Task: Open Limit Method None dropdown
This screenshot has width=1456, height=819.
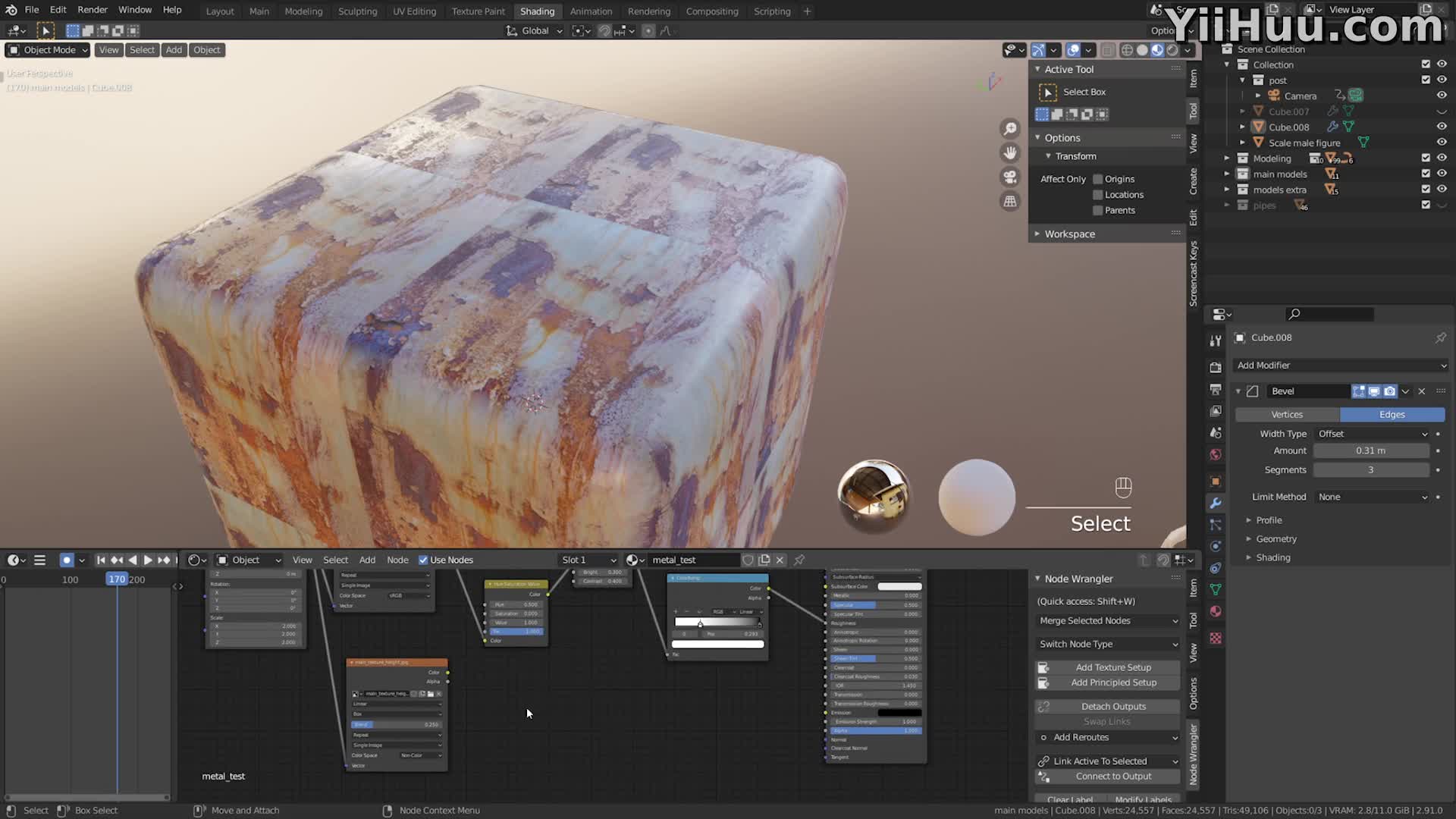Action: click(1372, 497)
